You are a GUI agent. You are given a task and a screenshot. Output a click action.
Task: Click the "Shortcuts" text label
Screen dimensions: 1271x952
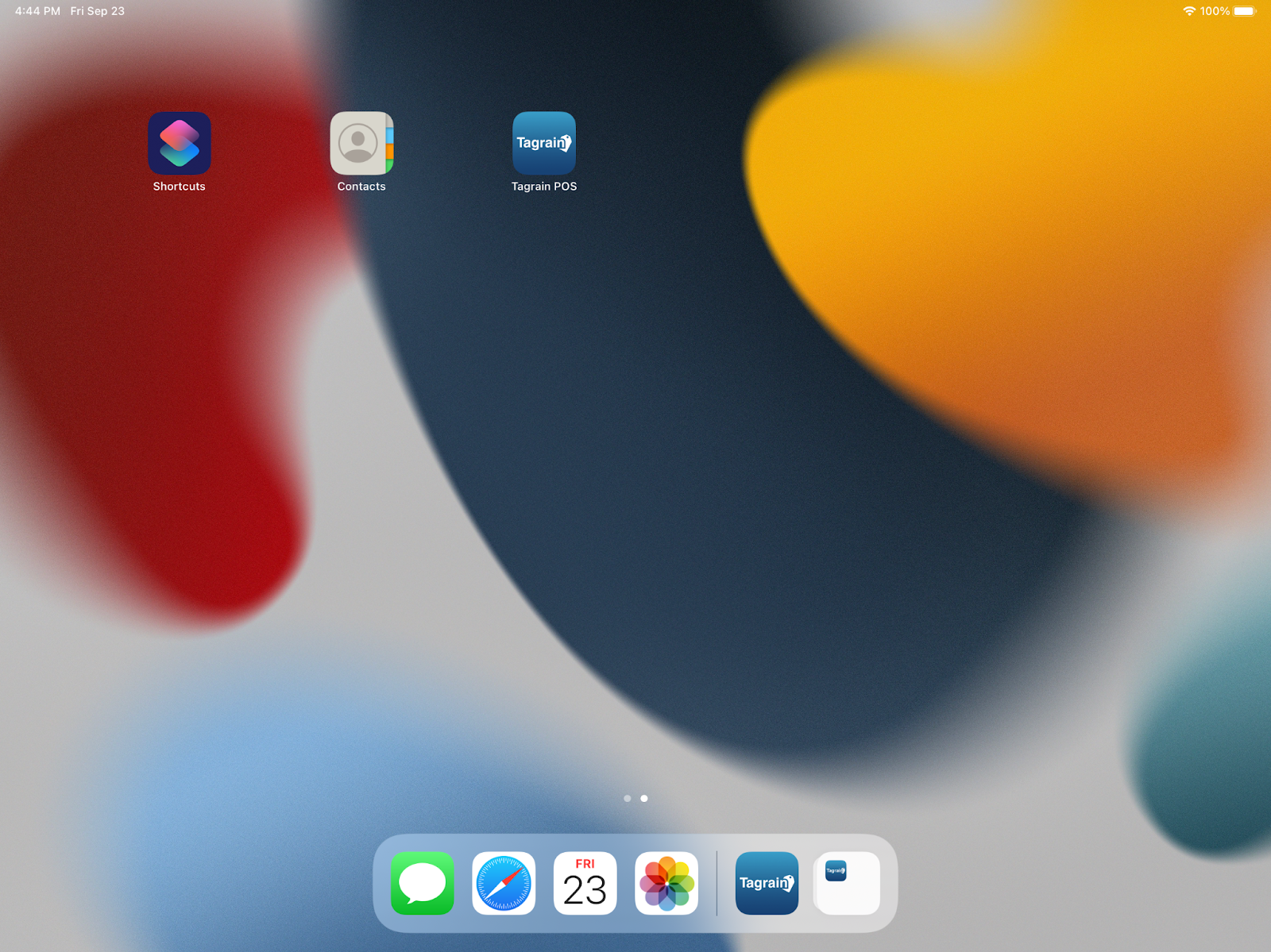tap(179, 187)
